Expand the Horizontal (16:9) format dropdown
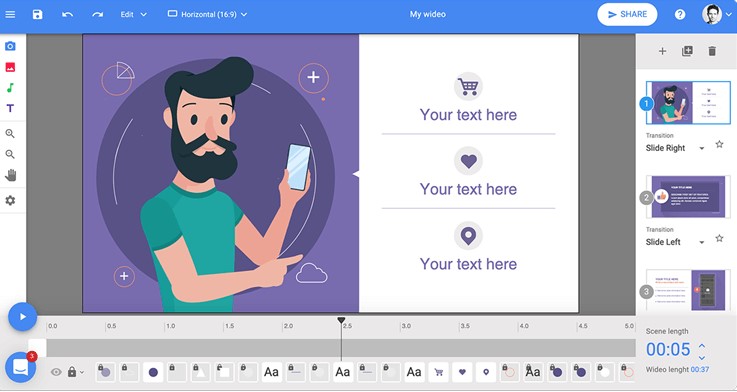 (x=208, y=15)
